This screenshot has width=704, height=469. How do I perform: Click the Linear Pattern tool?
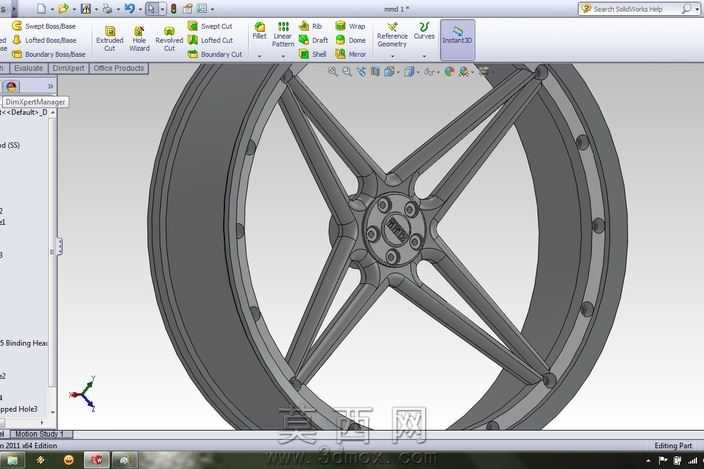[283, 34]
